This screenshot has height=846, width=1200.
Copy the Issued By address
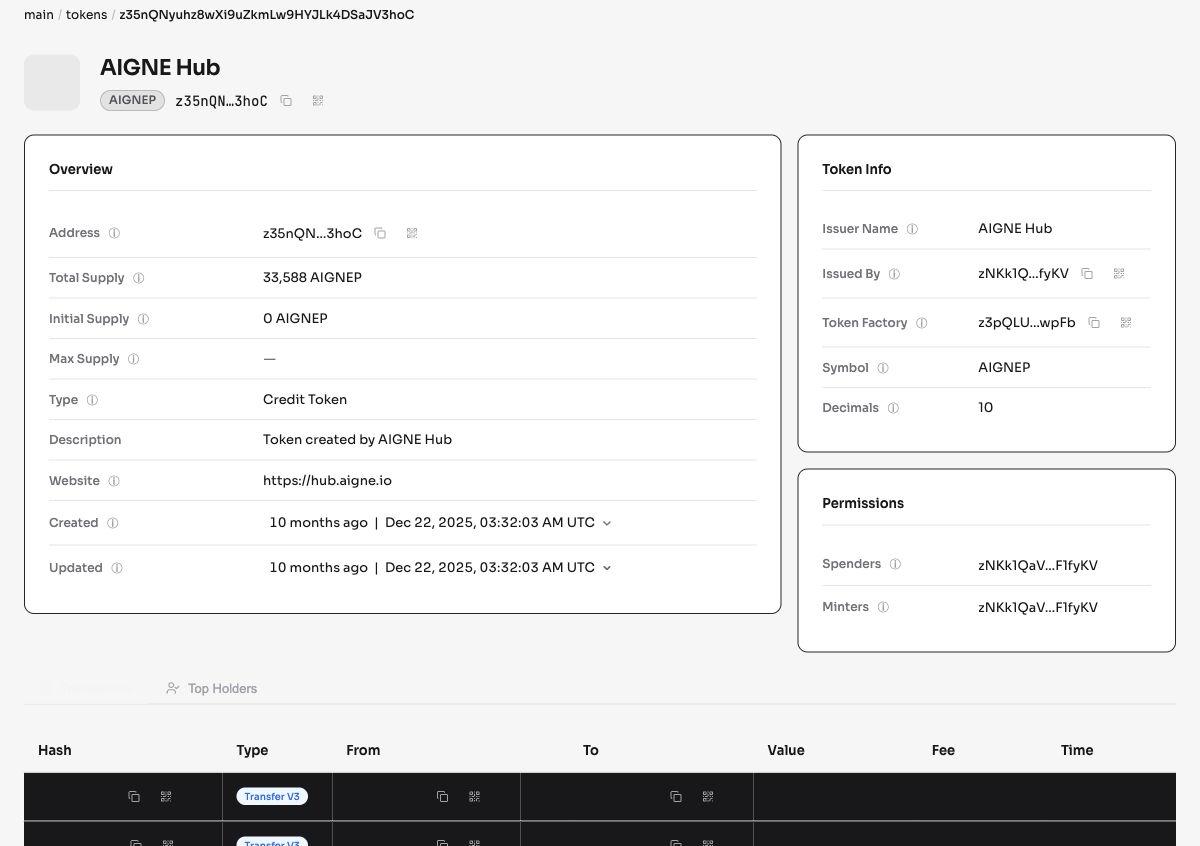1087,274
